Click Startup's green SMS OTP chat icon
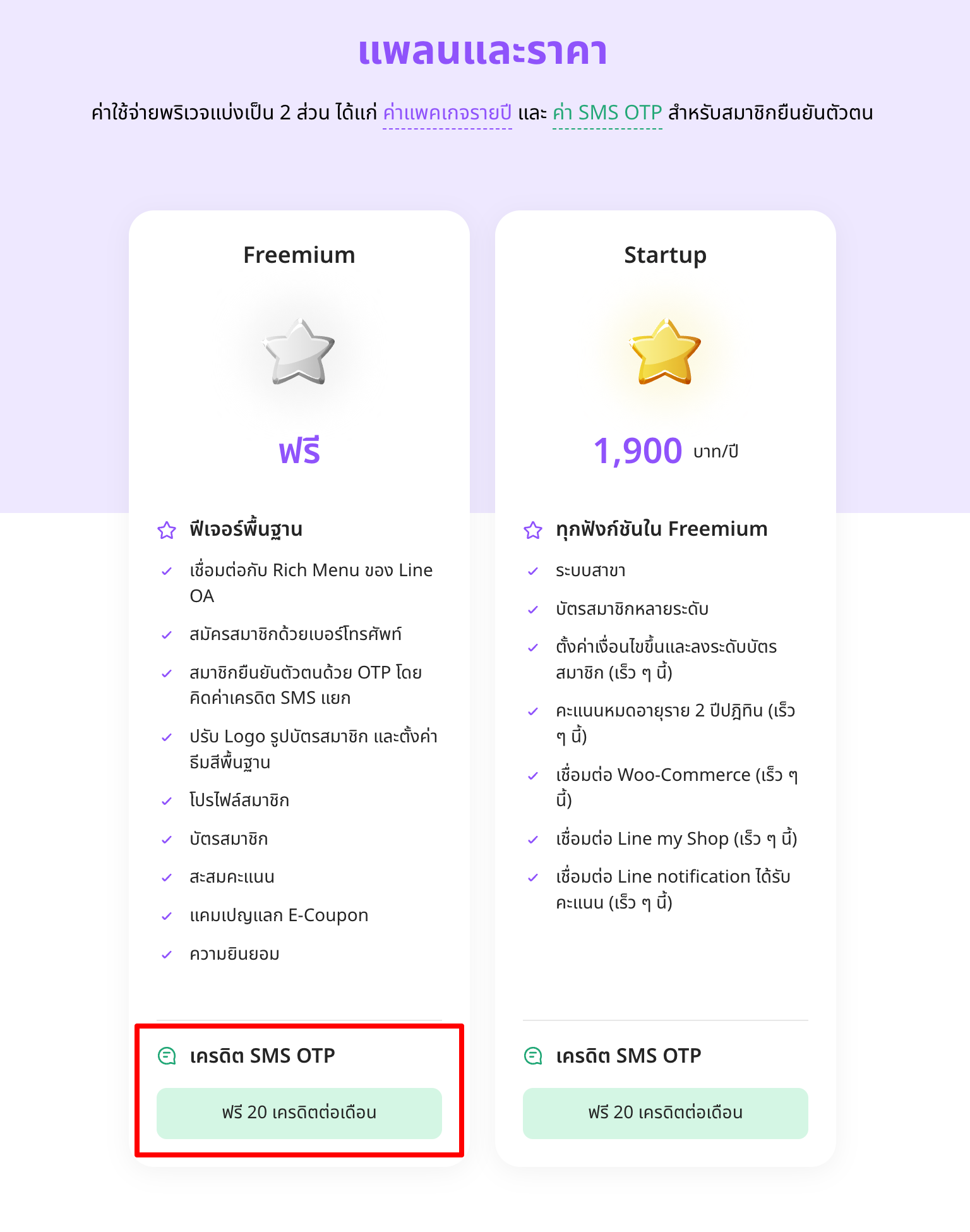The width and height of the screenshot is (970, 1232). point(533,1056)
